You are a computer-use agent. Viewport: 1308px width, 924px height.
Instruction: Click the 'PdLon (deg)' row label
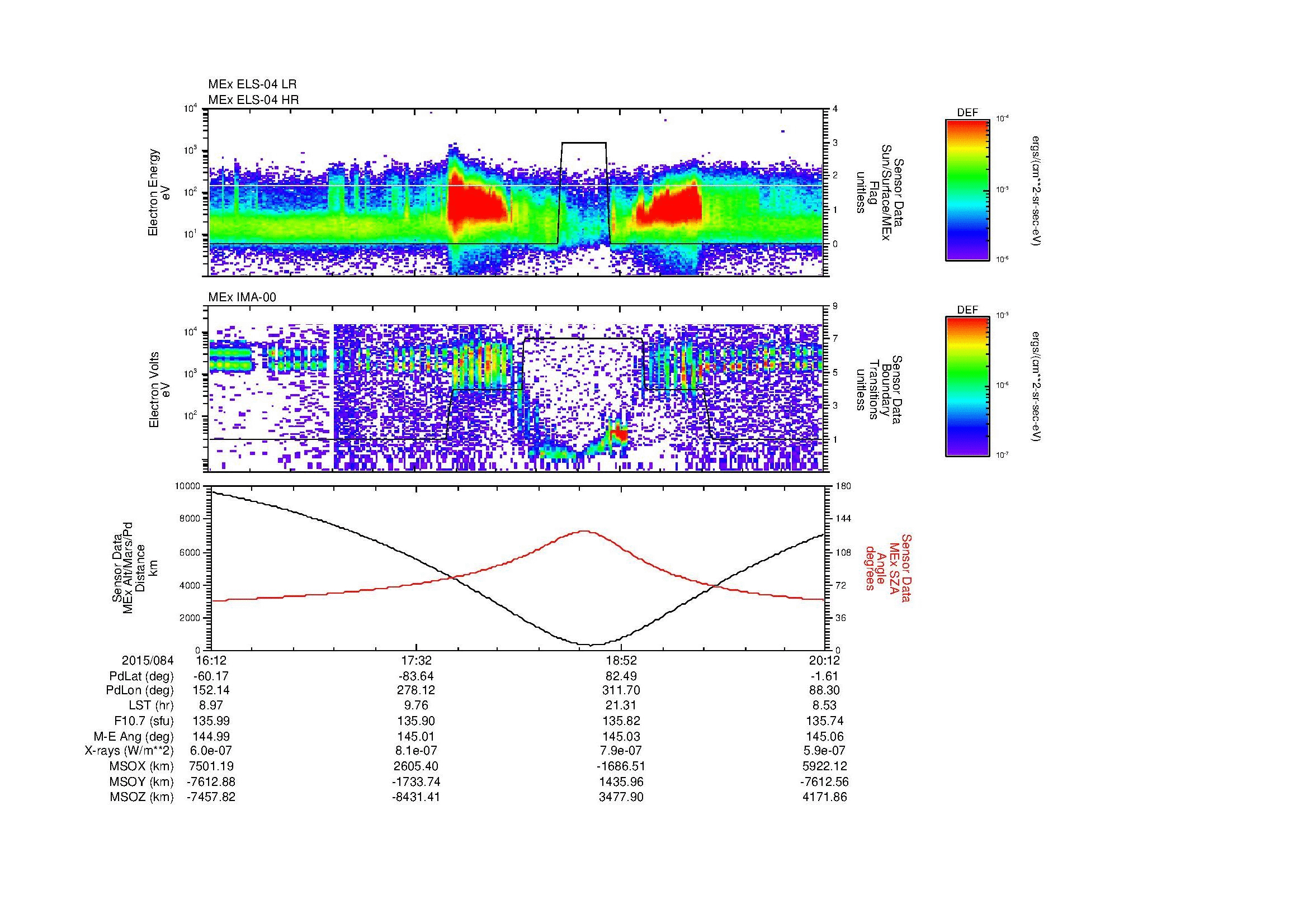(140, 690)
